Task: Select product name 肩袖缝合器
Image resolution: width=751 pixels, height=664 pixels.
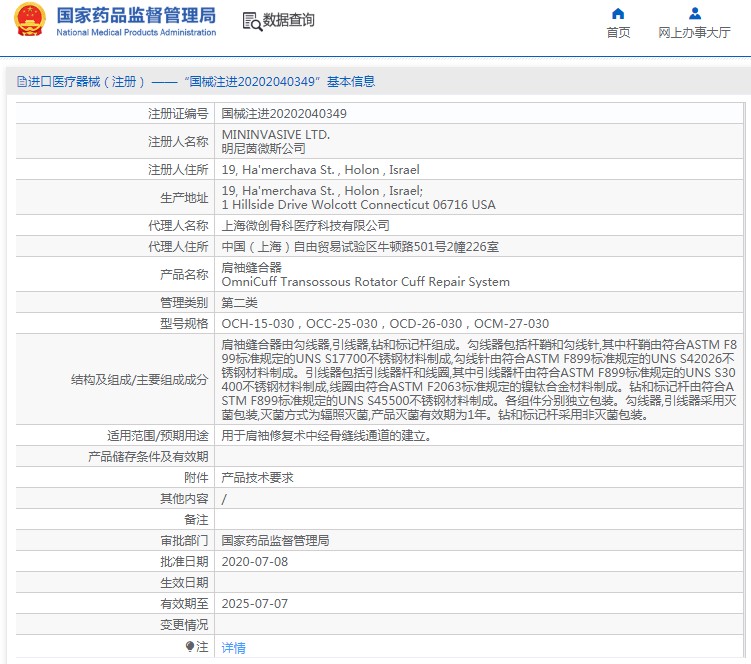Action: 251,267
